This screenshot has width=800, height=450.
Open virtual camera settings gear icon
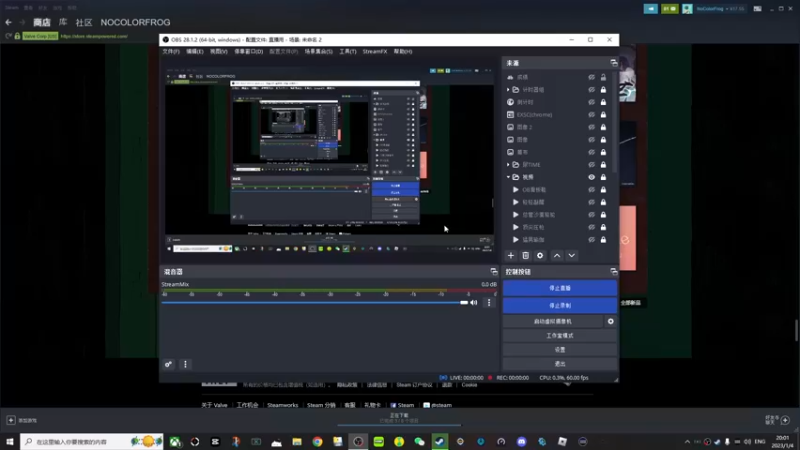(611, 321)
